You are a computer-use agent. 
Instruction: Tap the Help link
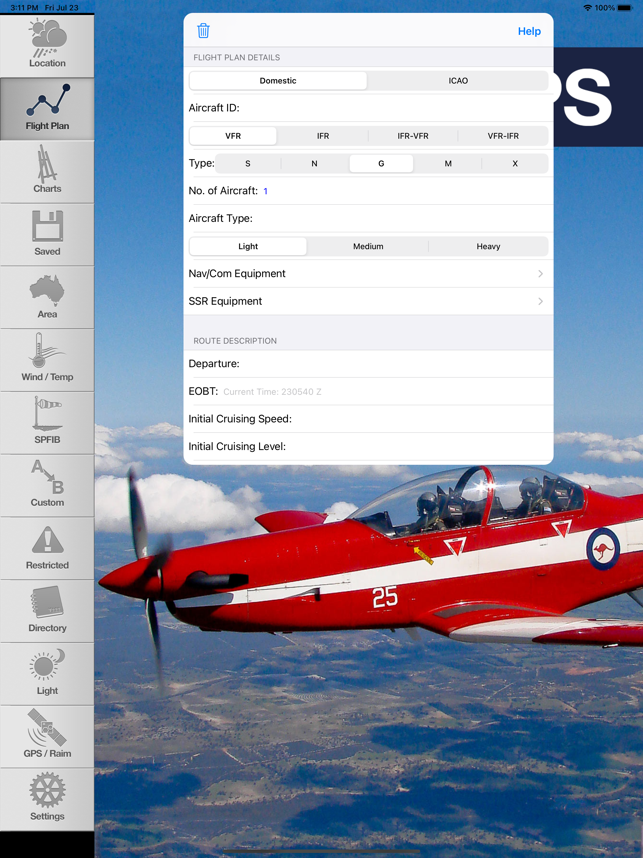point(529,31)
